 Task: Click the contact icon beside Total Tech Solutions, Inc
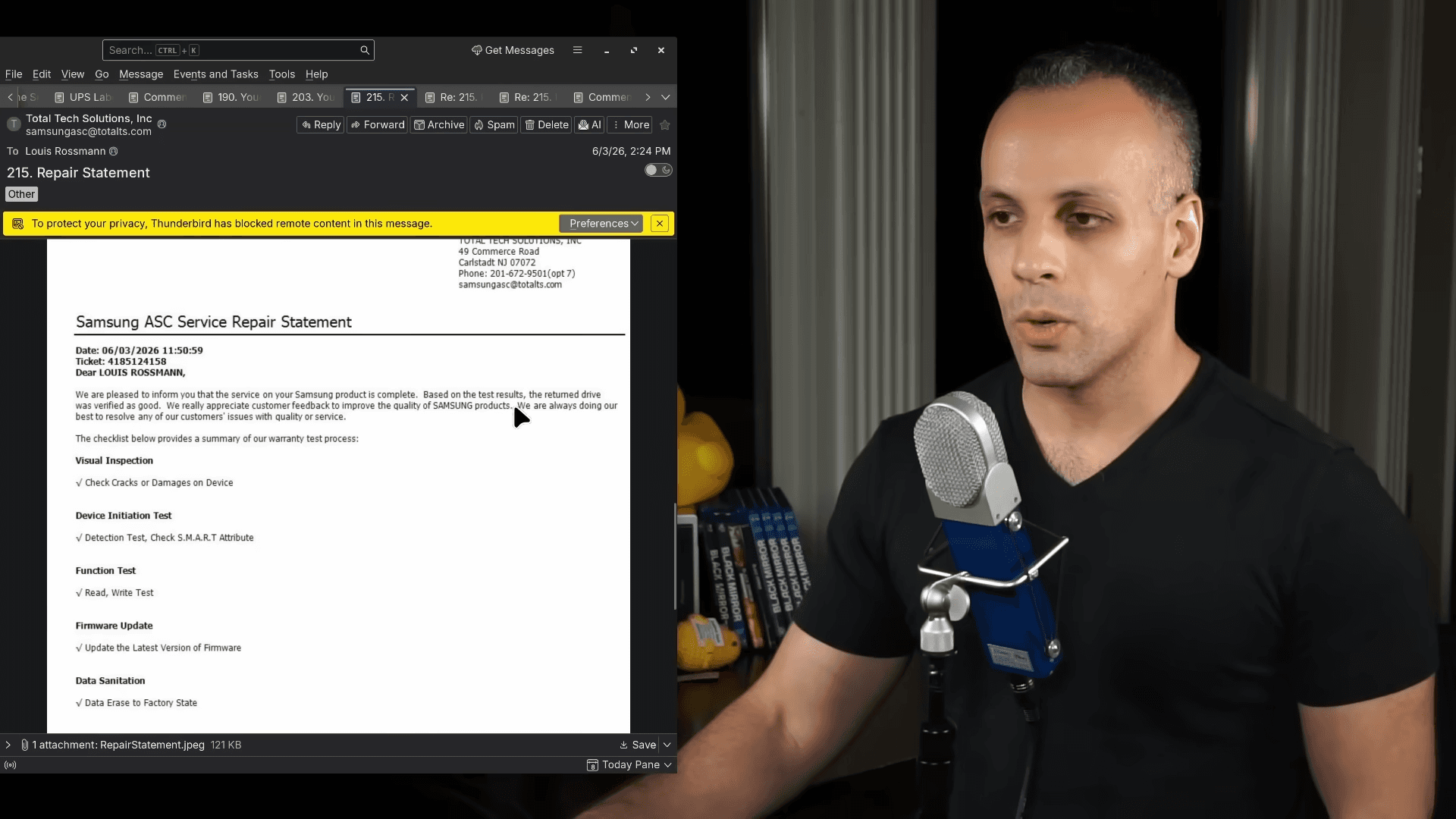pos(162,124)
